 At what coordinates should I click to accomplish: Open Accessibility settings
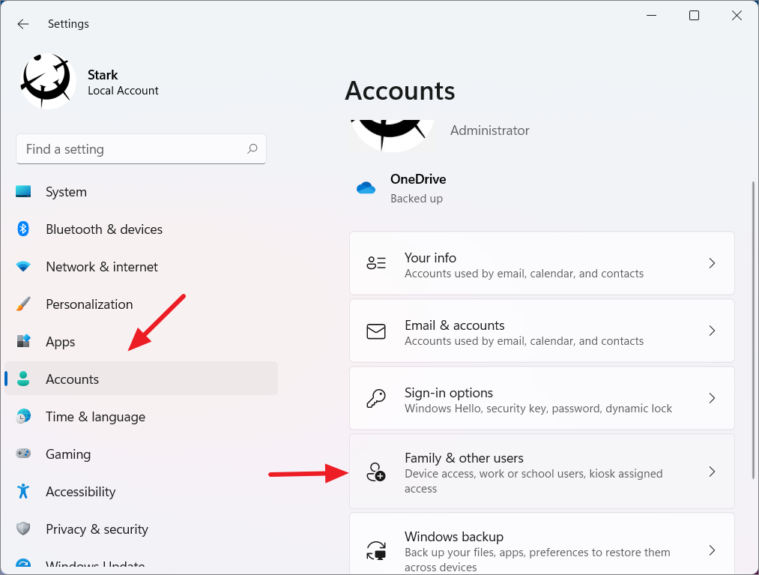coord(141,491)
